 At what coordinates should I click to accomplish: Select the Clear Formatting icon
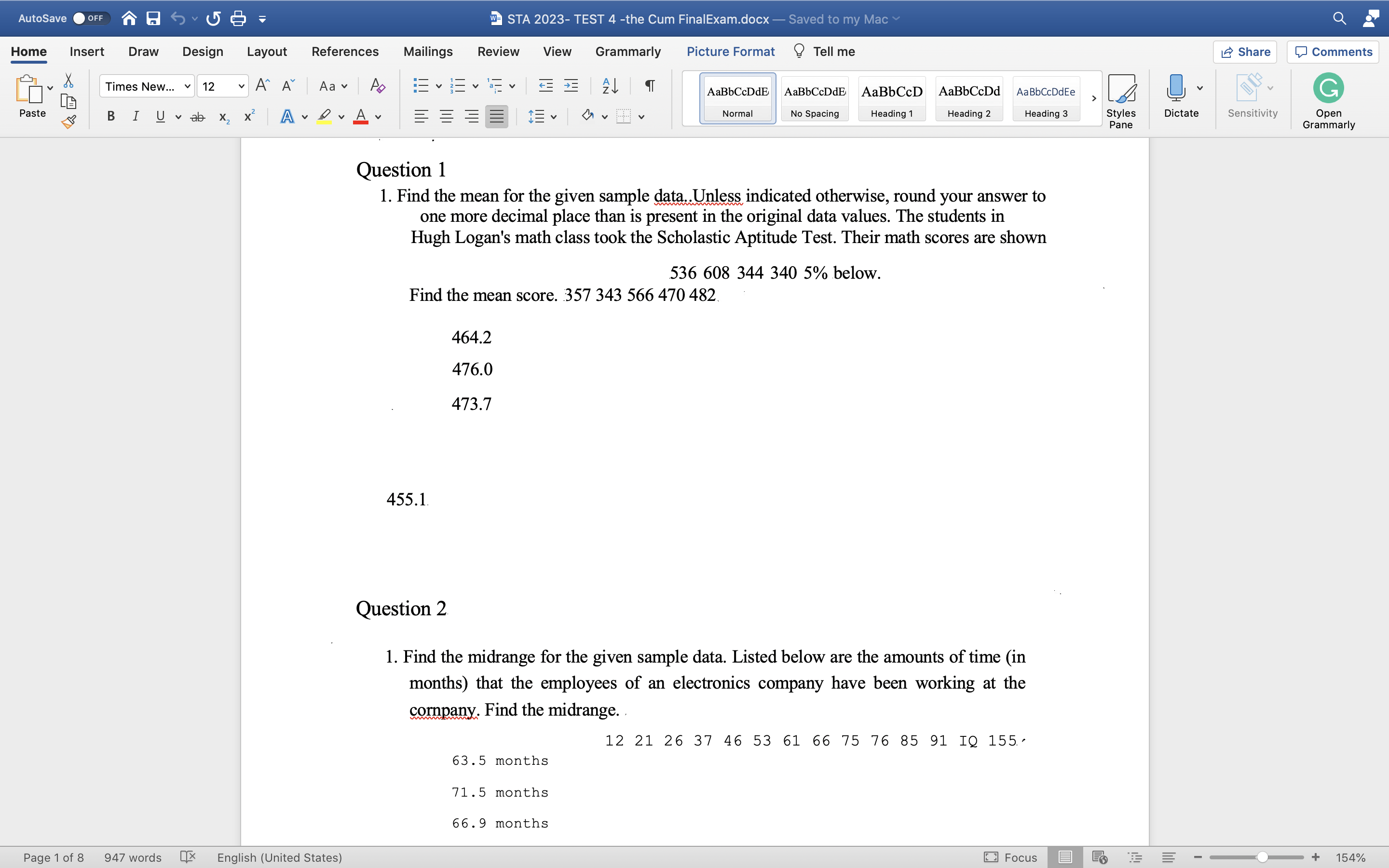(x=377, y=85)
